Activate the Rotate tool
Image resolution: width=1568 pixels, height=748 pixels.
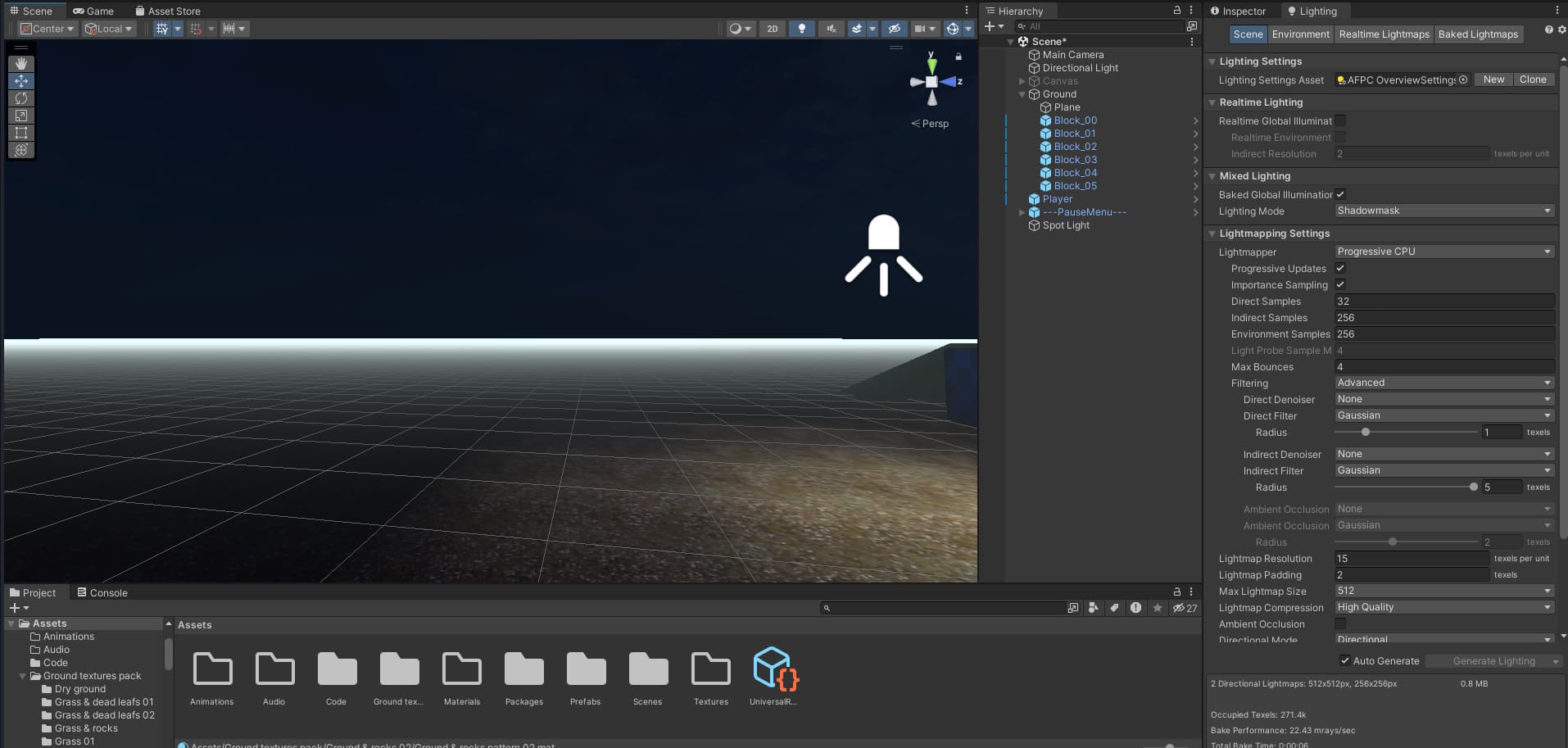20,98
